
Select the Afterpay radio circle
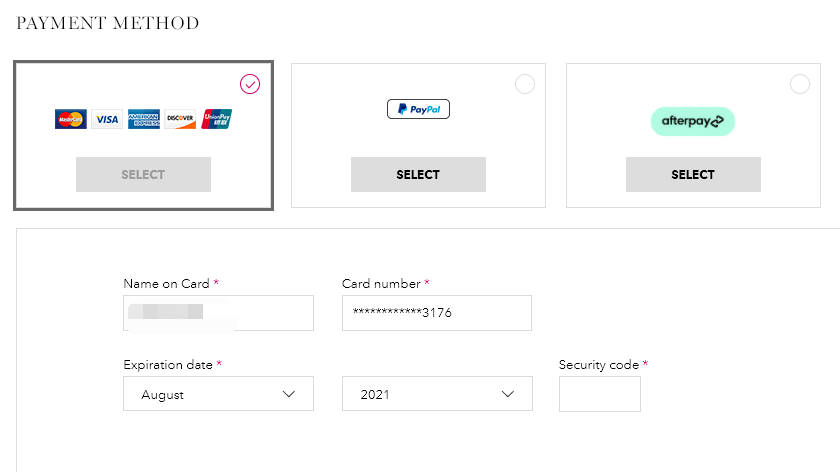800,84
